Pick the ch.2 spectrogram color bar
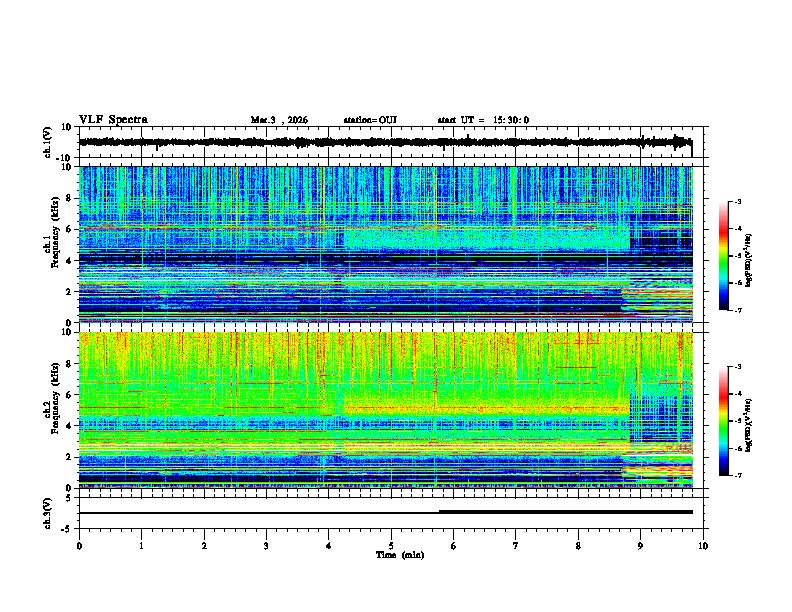This screenshot has width=792, height=612. (724, 421)
